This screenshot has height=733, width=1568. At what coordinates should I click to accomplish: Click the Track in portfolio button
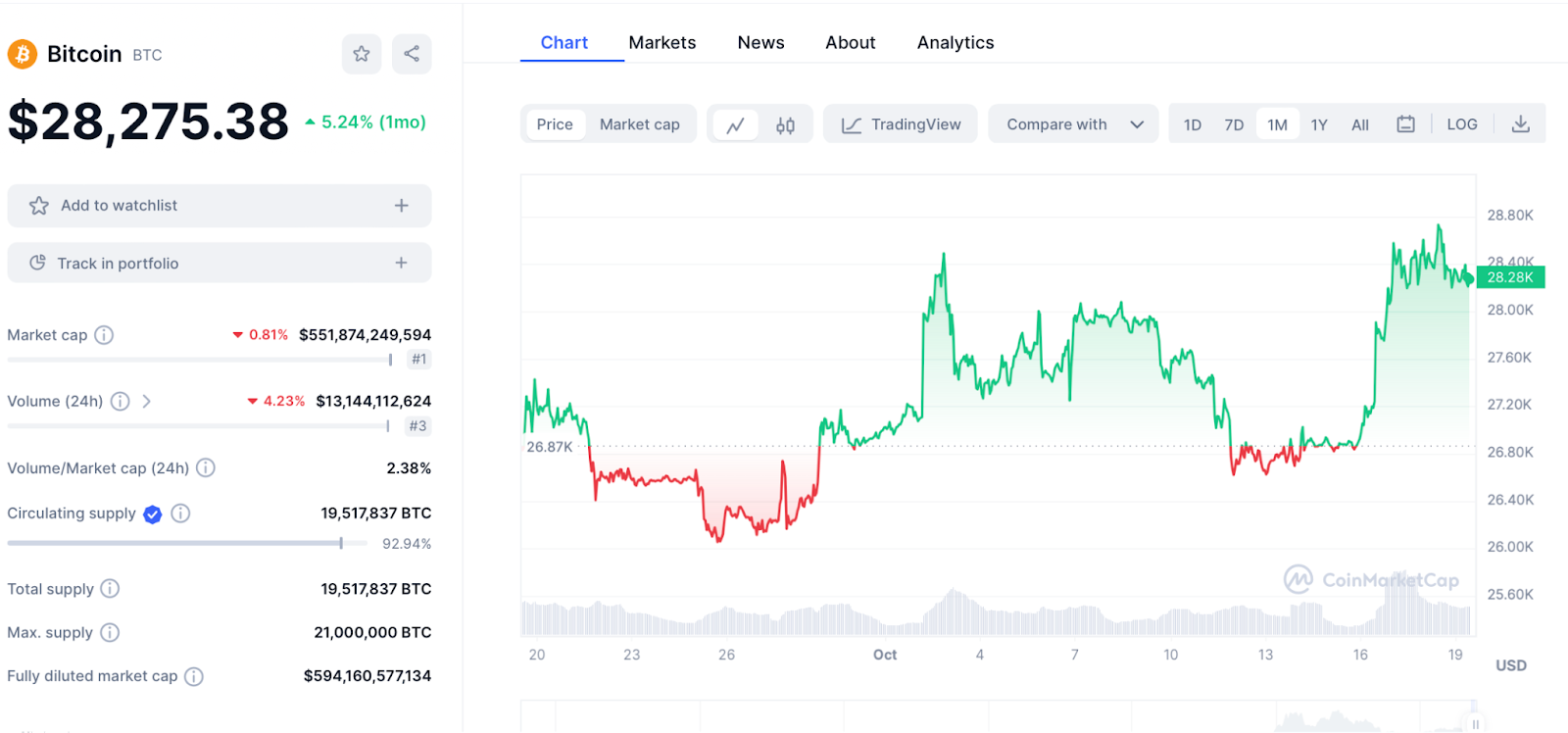pos(220,263)
